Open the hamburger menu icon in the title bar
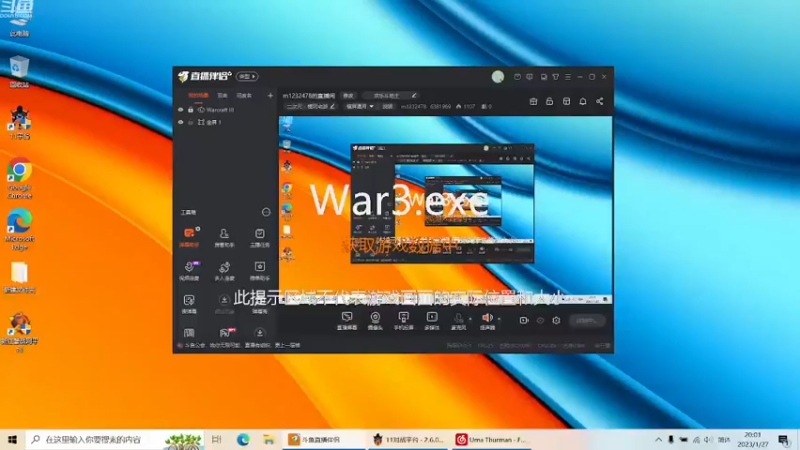Viewport: 800px width, 450px height. 568,77
